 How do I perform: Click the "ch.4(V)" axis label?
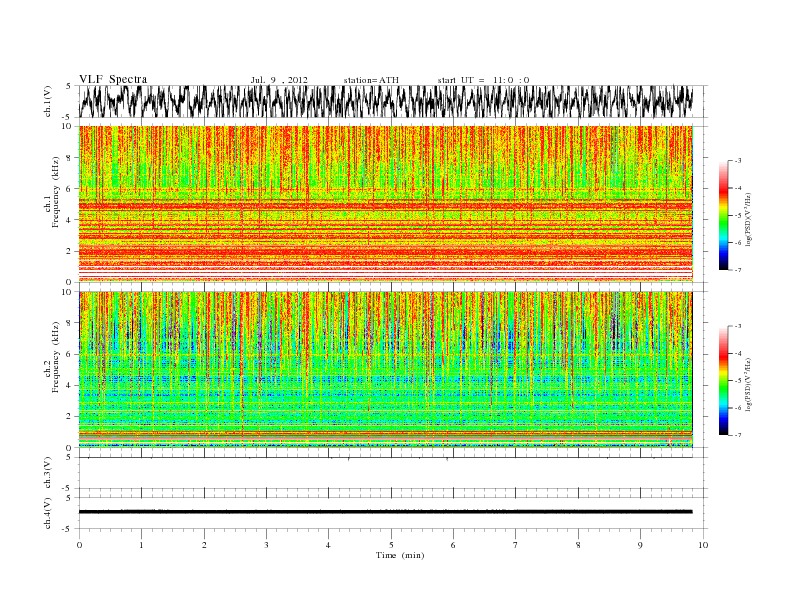pos(48,513)
